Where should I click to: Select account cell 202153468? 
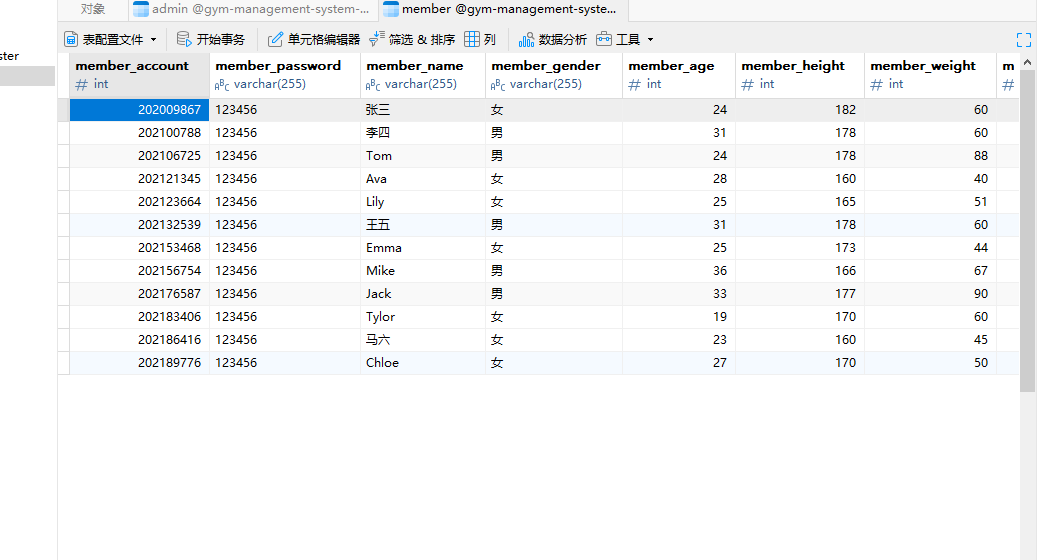pyautogui.click(x=139, y=248)
